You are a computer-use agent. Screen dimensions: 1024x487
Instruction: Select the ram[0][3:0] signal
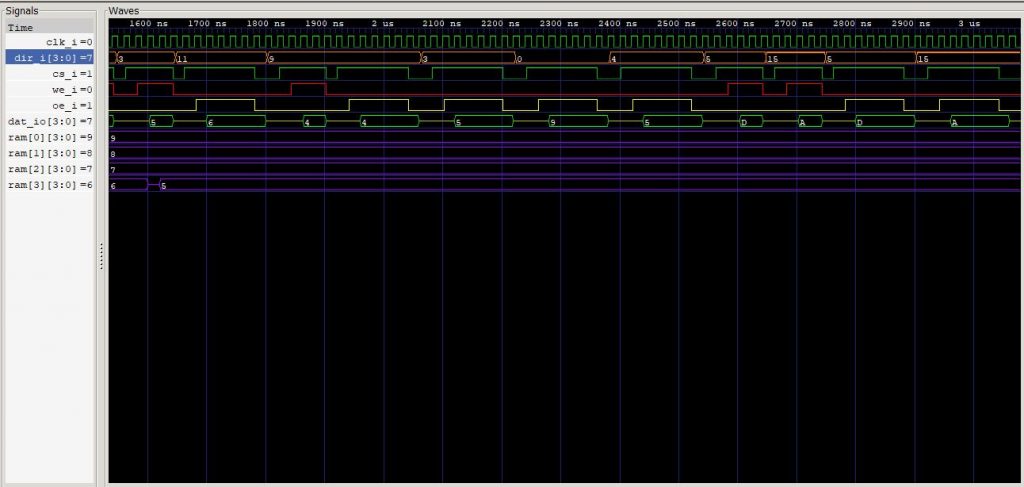(50, 138)
